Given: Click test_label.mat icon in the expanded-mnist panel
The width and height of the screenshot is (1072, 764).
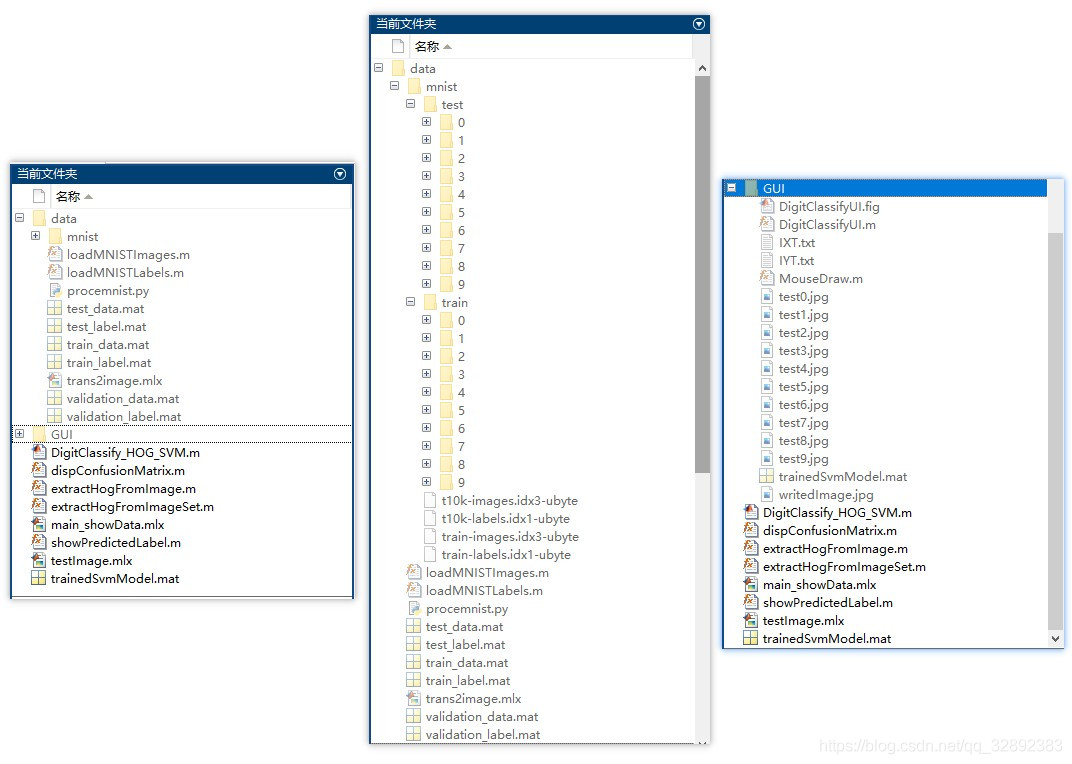Looking at the screenshot, I should point(414,644).
